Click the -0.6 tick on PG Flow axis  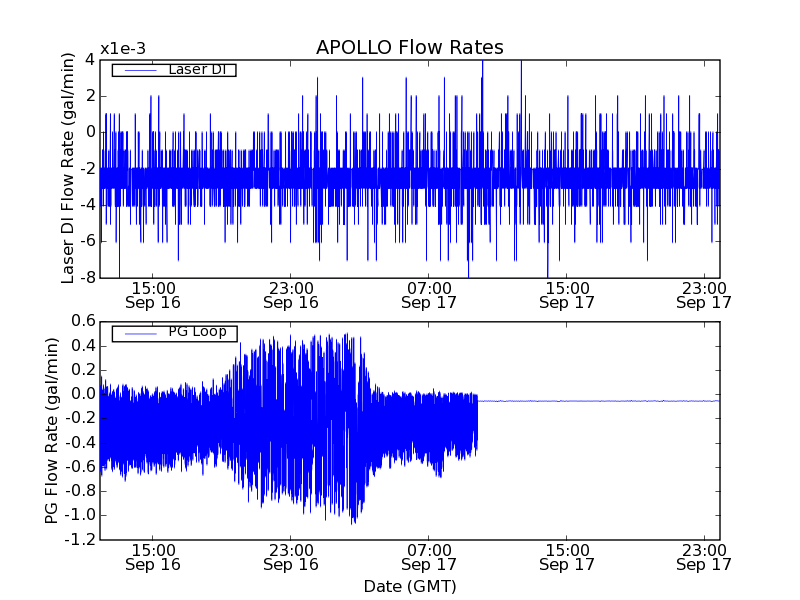pos(80,467)
